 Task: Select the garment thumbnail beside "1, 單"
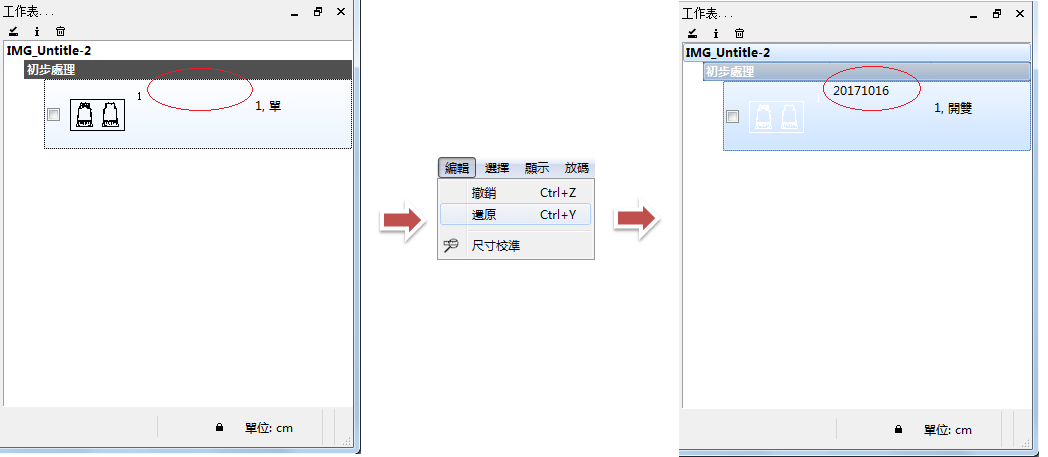coord(97,115)
